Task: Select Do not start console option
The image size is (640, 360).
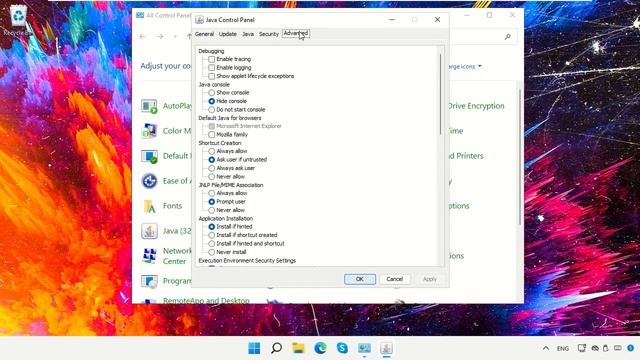Action: coord(211,110)
